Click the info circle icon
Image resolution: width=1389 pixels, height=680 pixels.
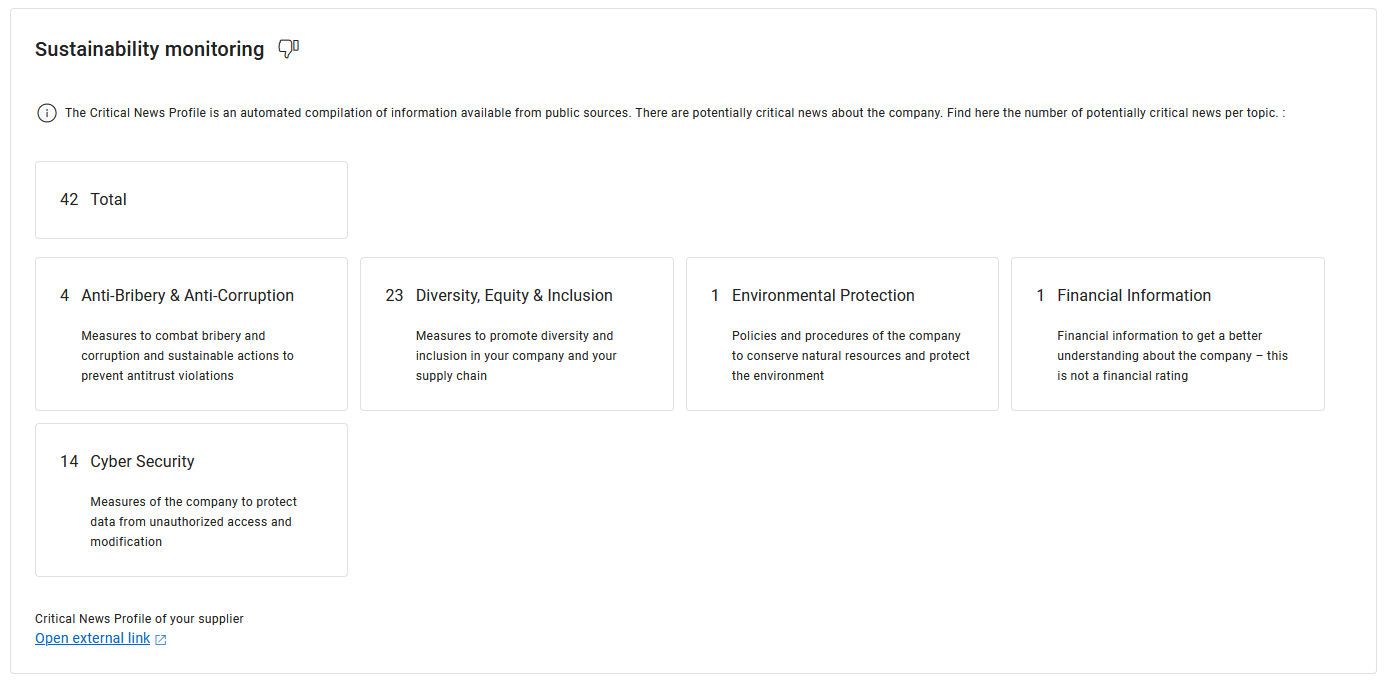coord(46,113)
